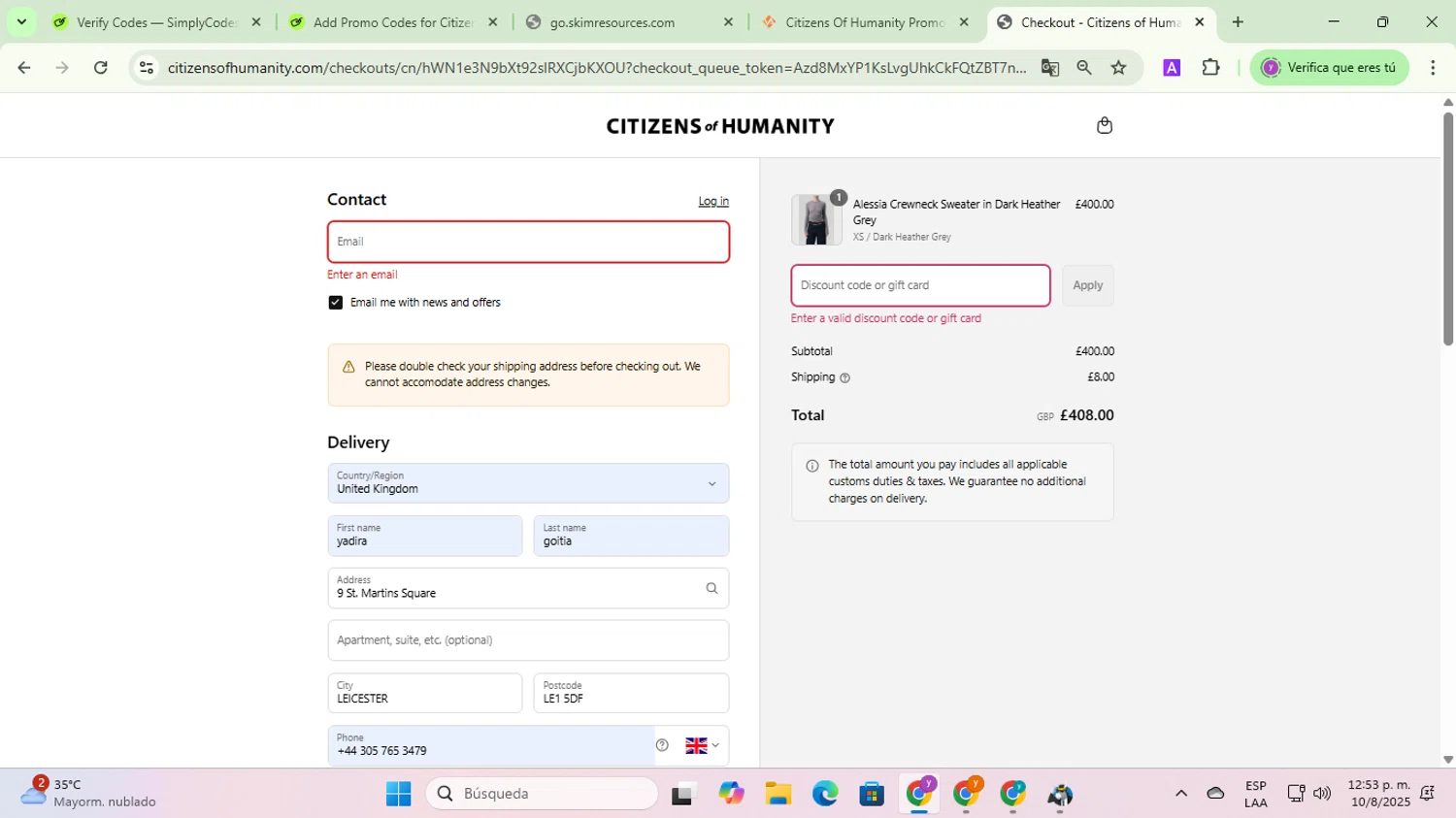This screenshot has height=818, width=1456.
Task: Click the address search magnifier icon
Action: pos(711,588)
